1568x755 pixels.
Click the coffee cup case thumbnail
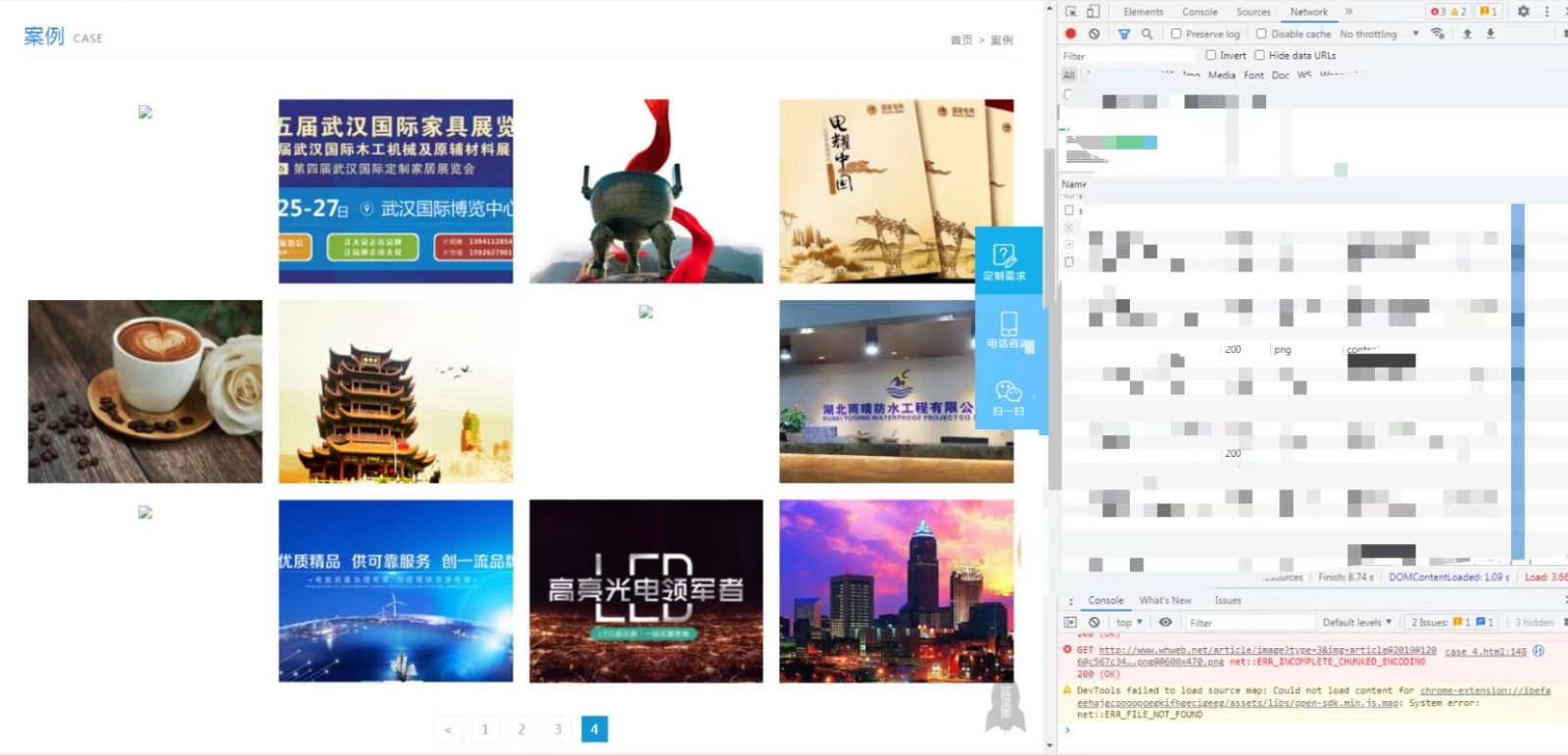click(145, 391)
